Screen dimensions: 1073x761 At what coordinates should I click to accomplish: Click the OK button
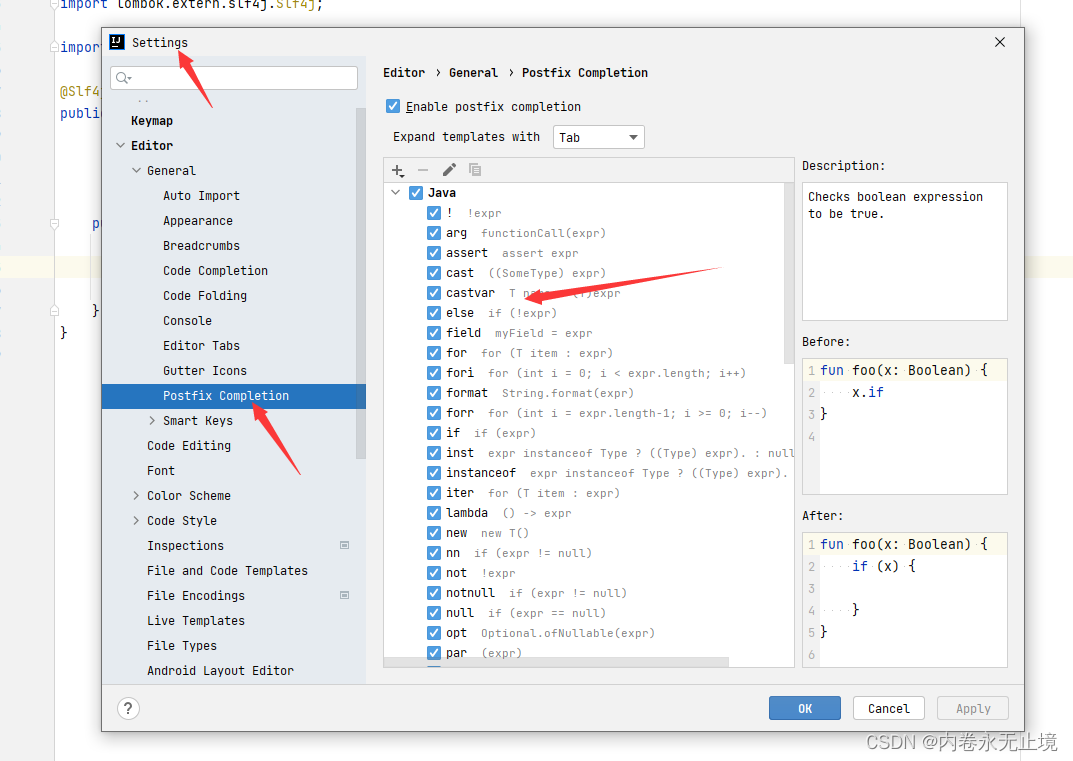(805, 708)
